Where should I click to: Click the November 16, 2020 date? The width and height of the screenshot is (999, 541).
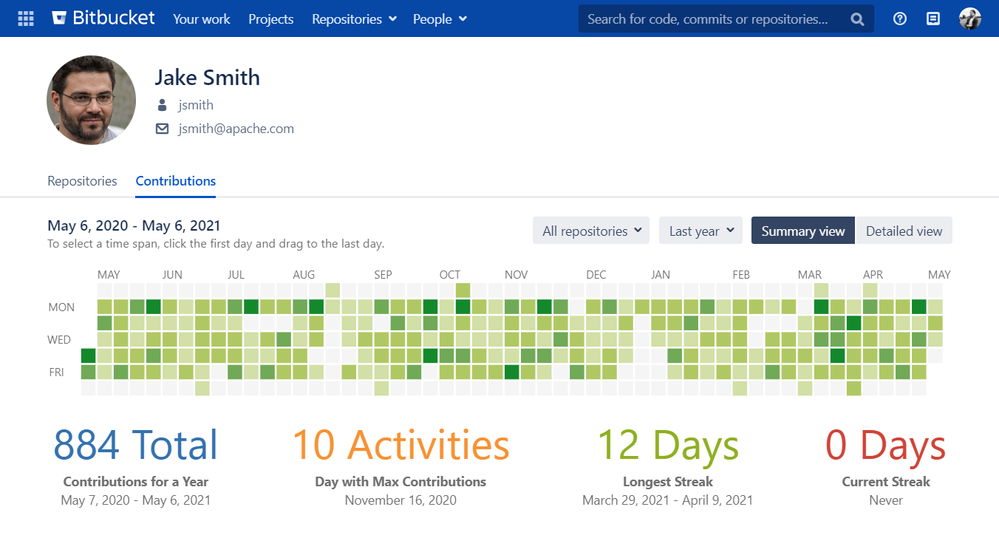[x=401, y=500]
